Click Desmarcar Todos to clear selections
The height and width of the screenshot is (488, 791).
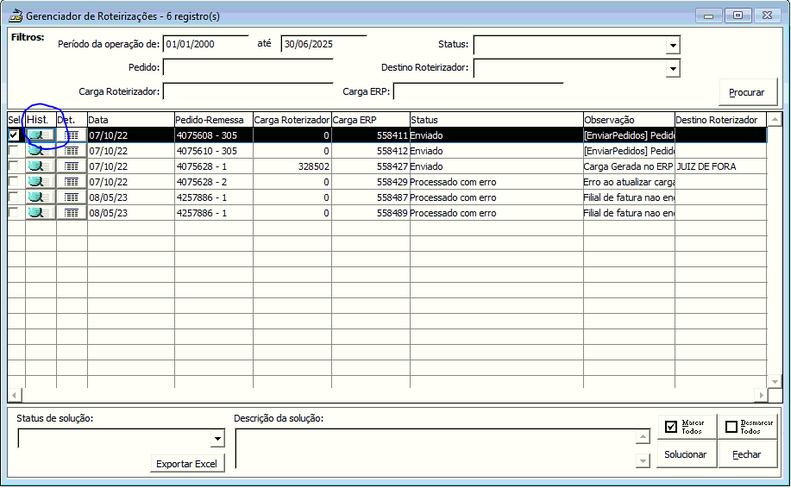pos(747,427)
